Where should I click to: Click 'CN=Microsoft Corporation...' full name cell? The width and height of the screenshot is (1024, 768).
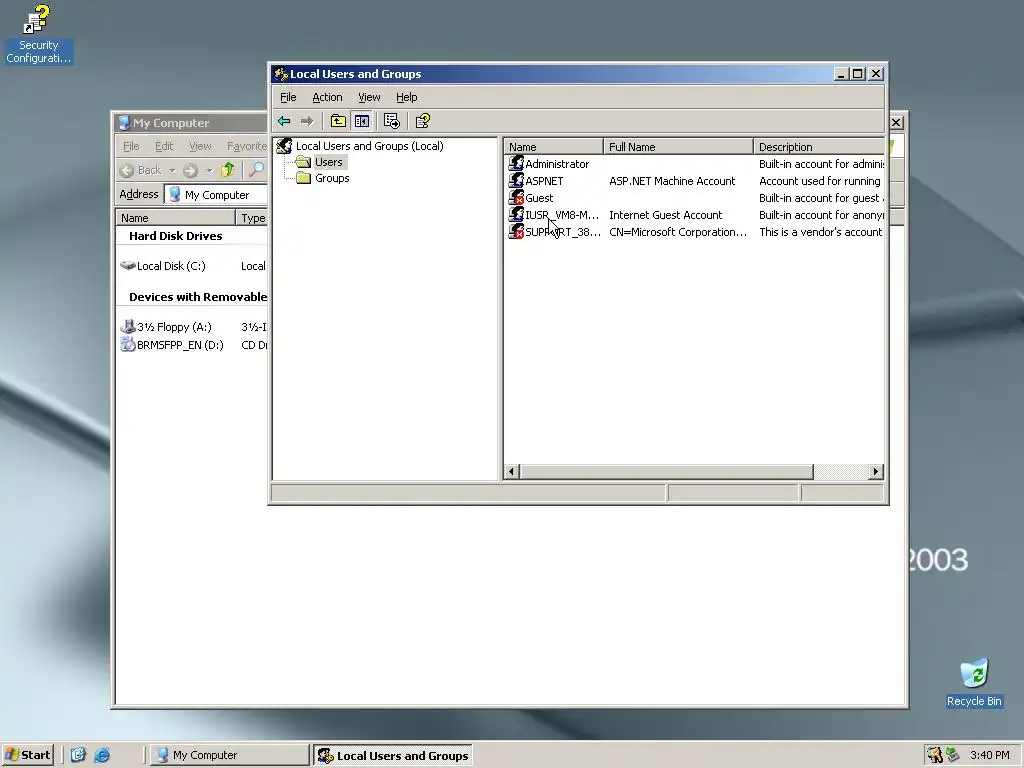pyautogui.click(x=678, y=232)
